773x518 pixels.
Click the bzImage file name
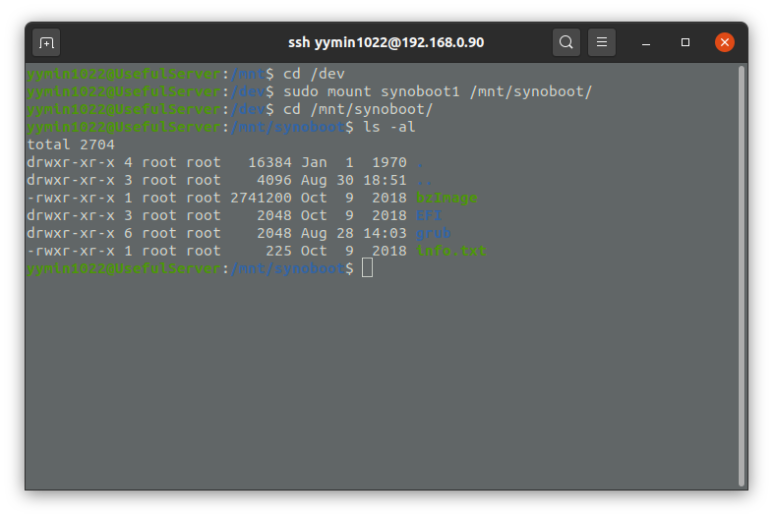coord(447,198)
